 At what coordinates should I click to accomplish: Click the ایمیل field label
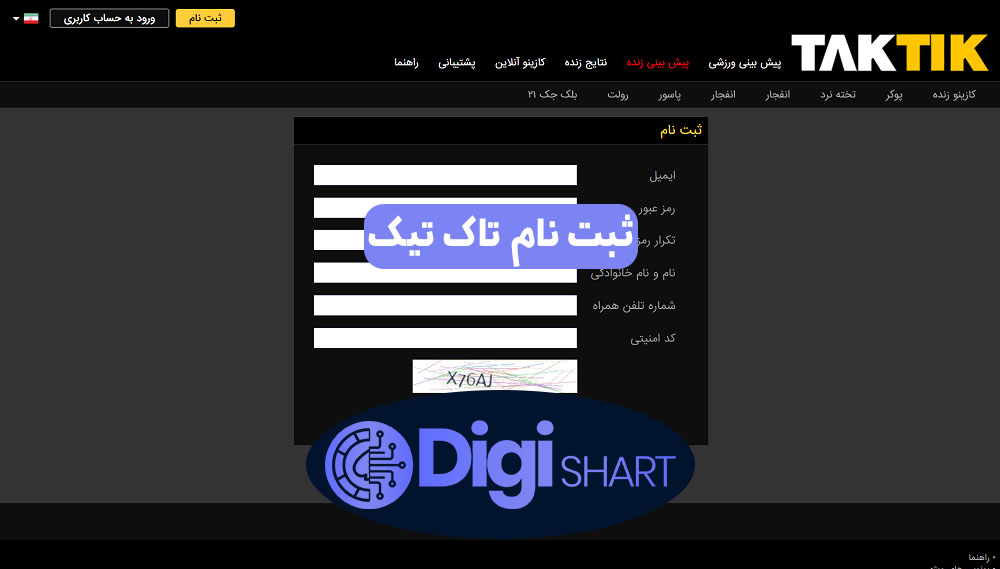tap(662, 175)
